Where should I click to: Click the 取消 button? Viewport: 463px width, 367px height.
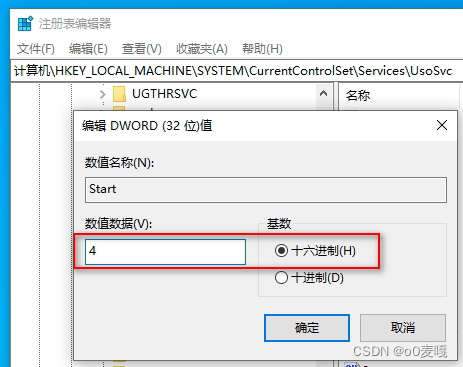click(403, 328)
